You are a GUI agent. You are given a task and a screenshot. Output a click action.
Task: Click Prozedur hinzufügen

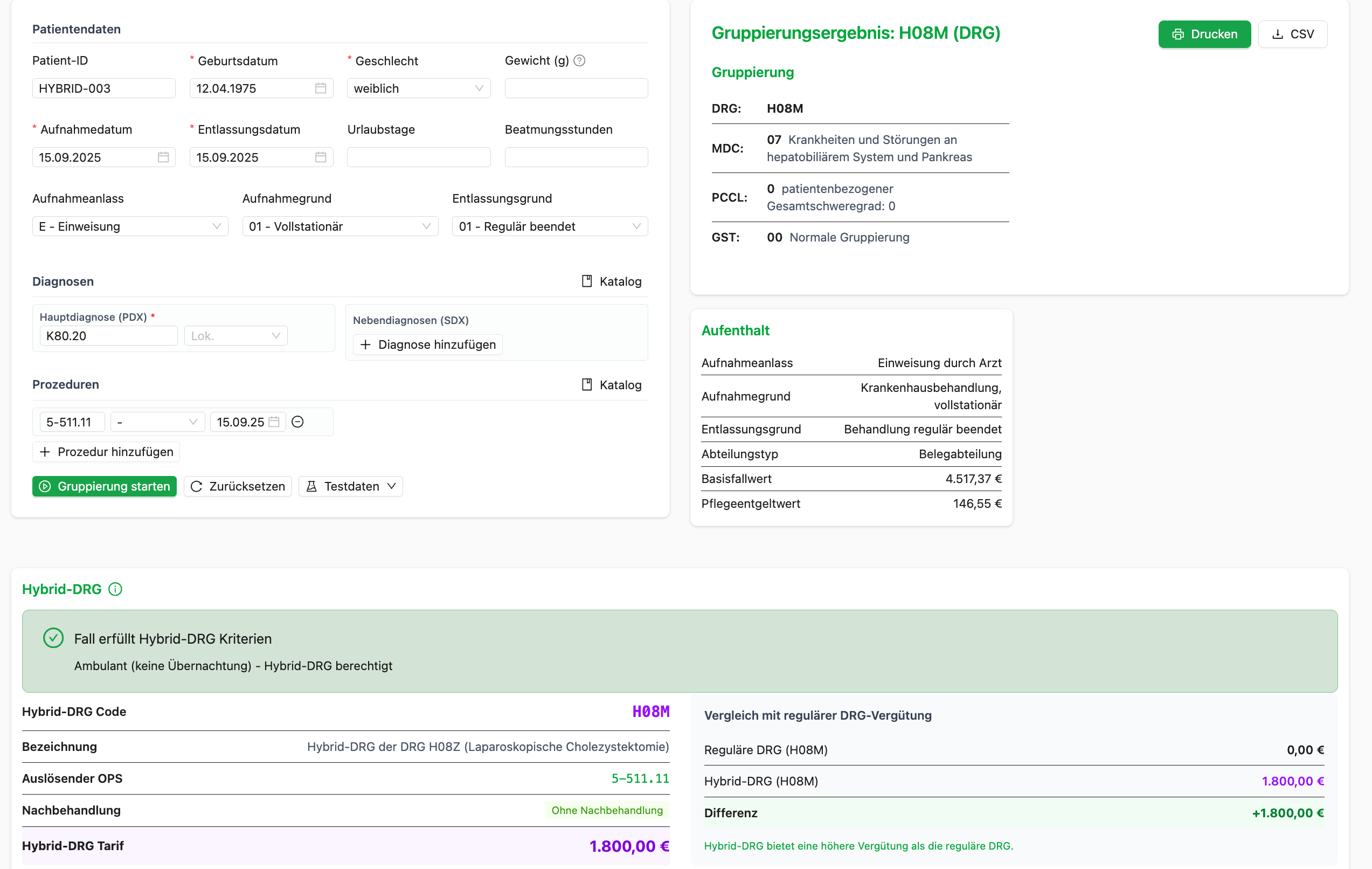click(x=106, y=452)
